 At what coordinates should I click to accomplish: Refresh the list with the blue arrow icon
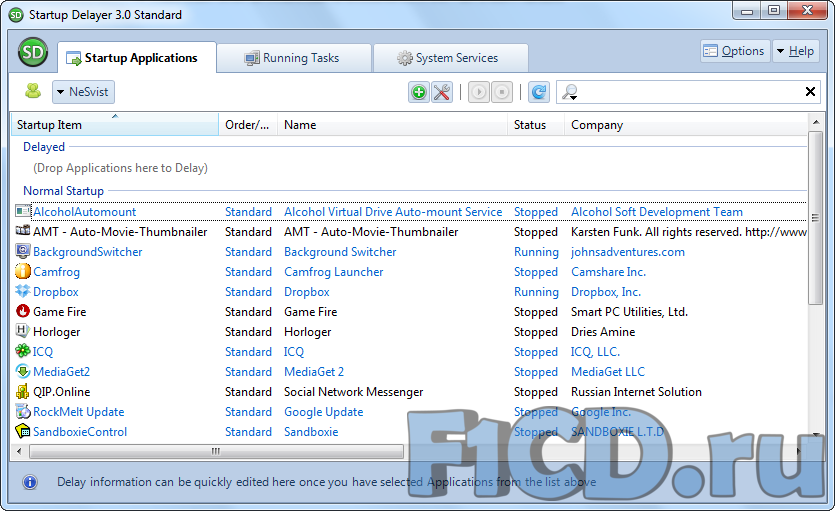(x=539, y=92)
